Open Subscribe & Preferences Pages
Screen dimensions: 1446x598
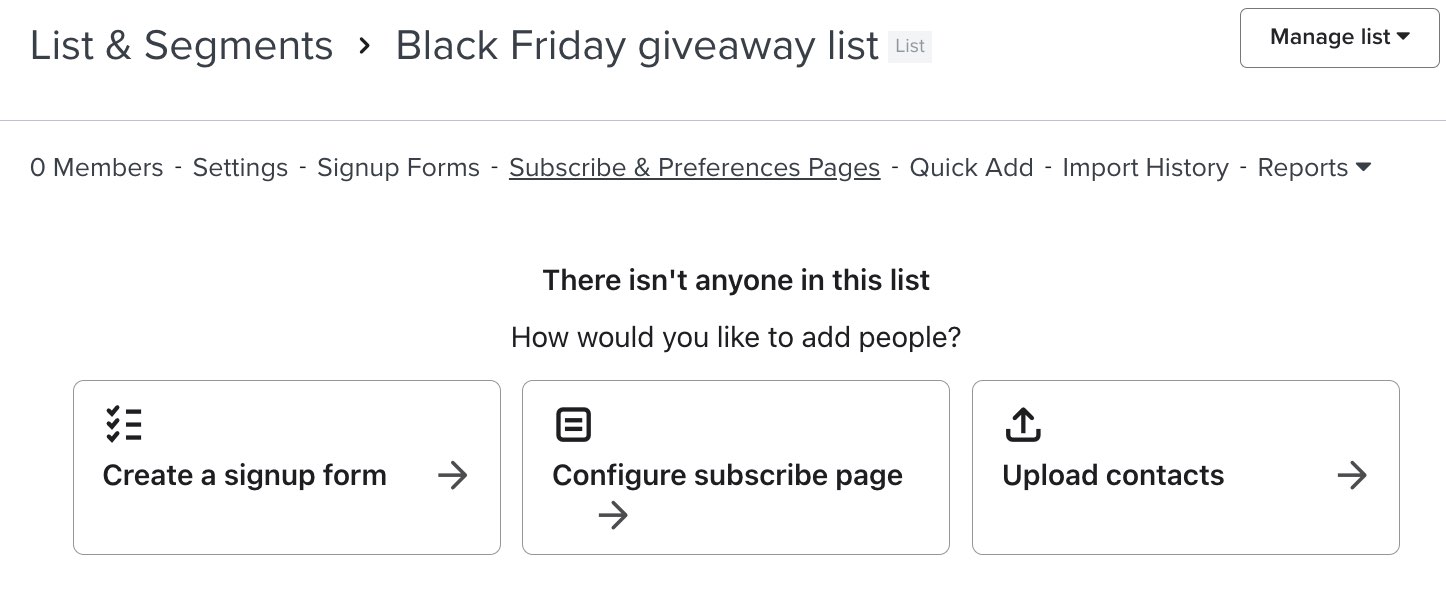(x=694, y=168)
